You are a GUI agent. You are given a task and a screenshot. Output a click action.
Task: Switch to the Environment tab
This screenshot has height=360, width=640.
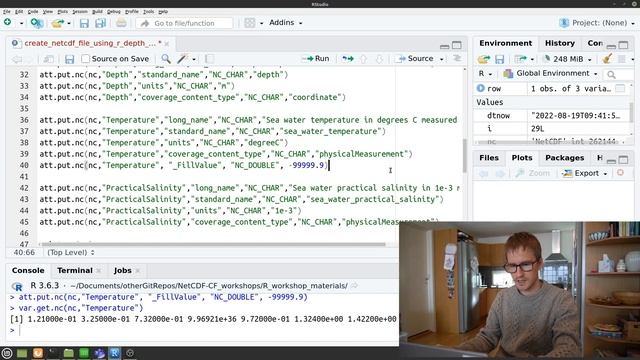pos(505,43)
